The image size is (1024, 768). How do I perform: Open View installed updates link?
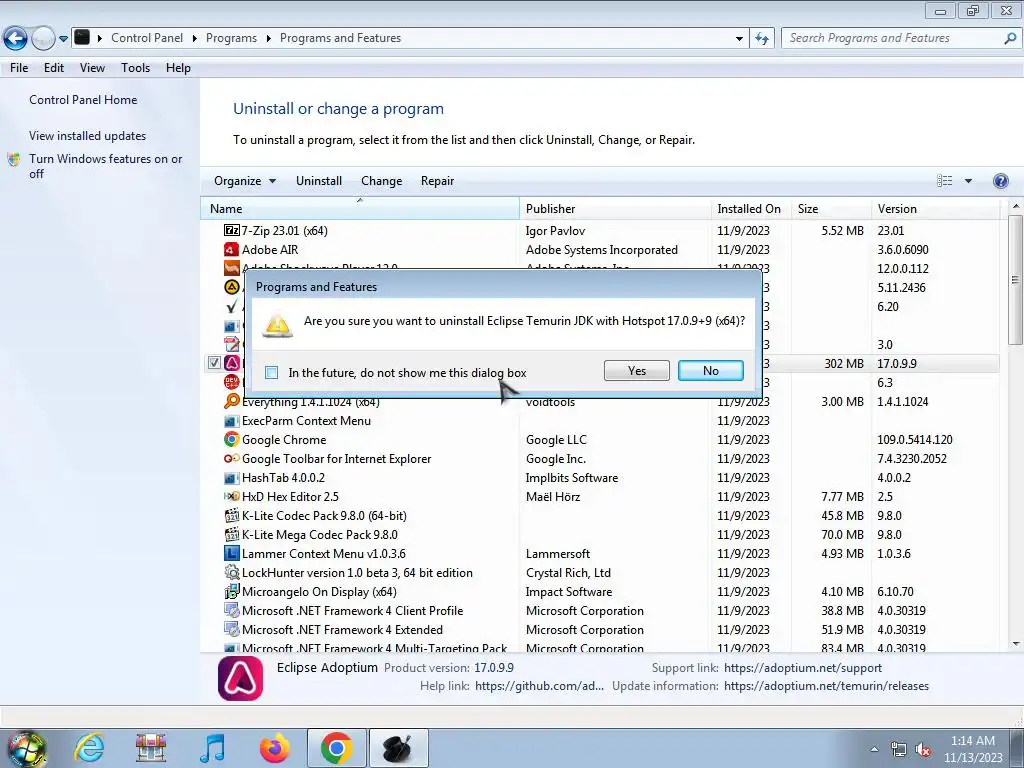pyautogui.click(x=88, y=136)
